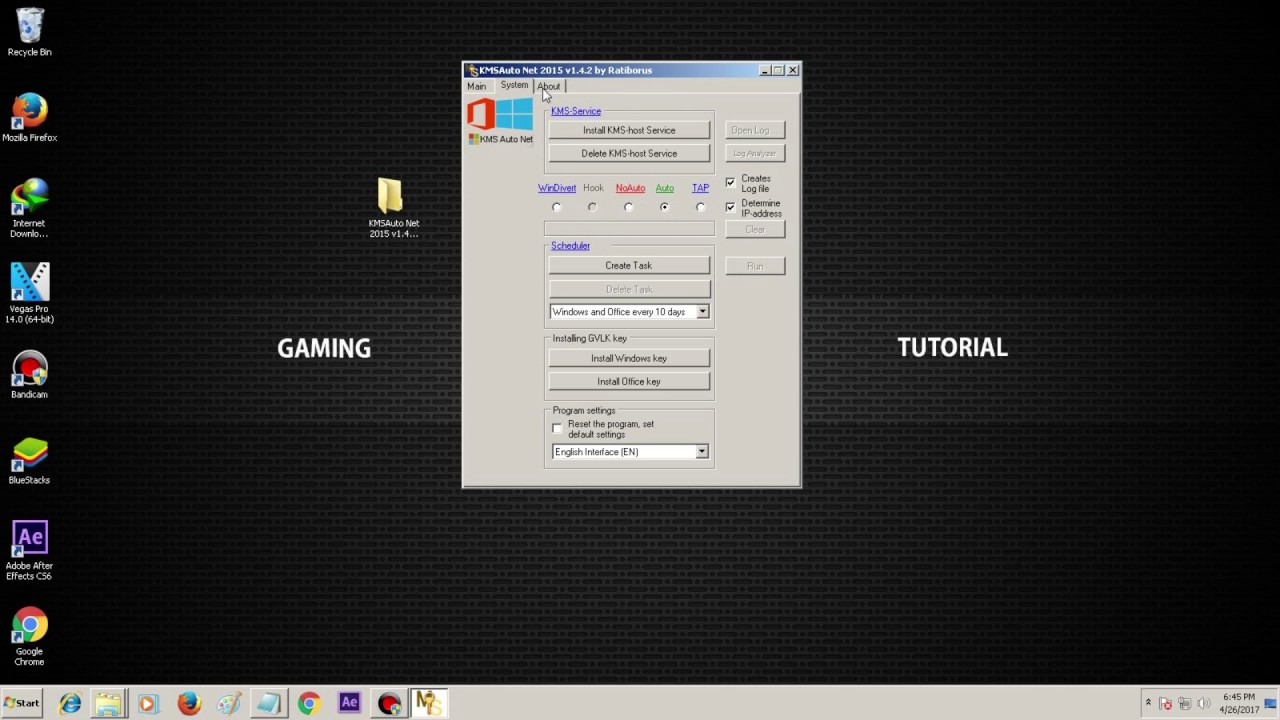Image resolution: width=1280 pixels, height=720 pixels.
Task: Click Install KMS-host Service button
Action: pos(629,130)
